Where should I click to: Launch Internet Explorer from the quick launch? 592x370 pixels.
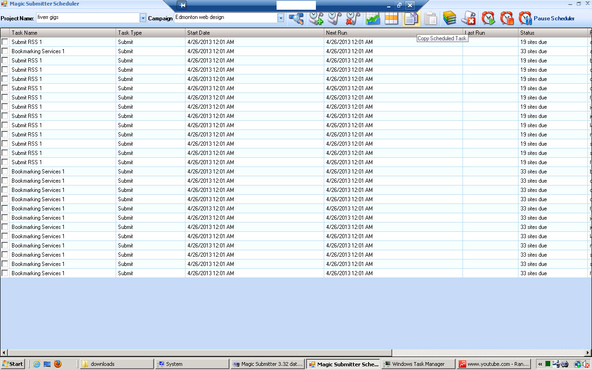(x=37, y=364)
